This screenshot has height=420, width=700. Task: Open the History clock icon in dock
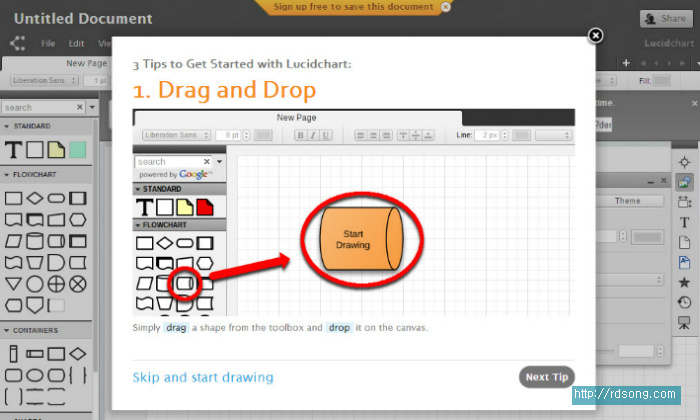click(x=684, y=302)
